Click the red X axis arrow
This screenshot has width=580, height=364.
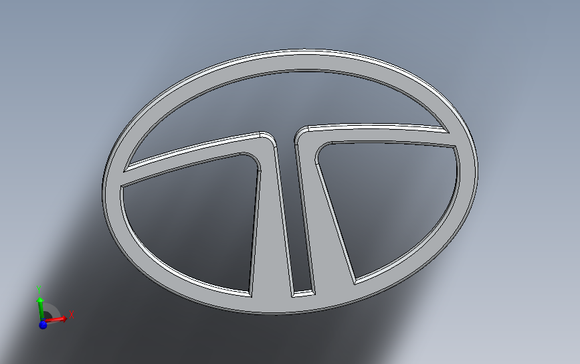[x=56, y=319]
